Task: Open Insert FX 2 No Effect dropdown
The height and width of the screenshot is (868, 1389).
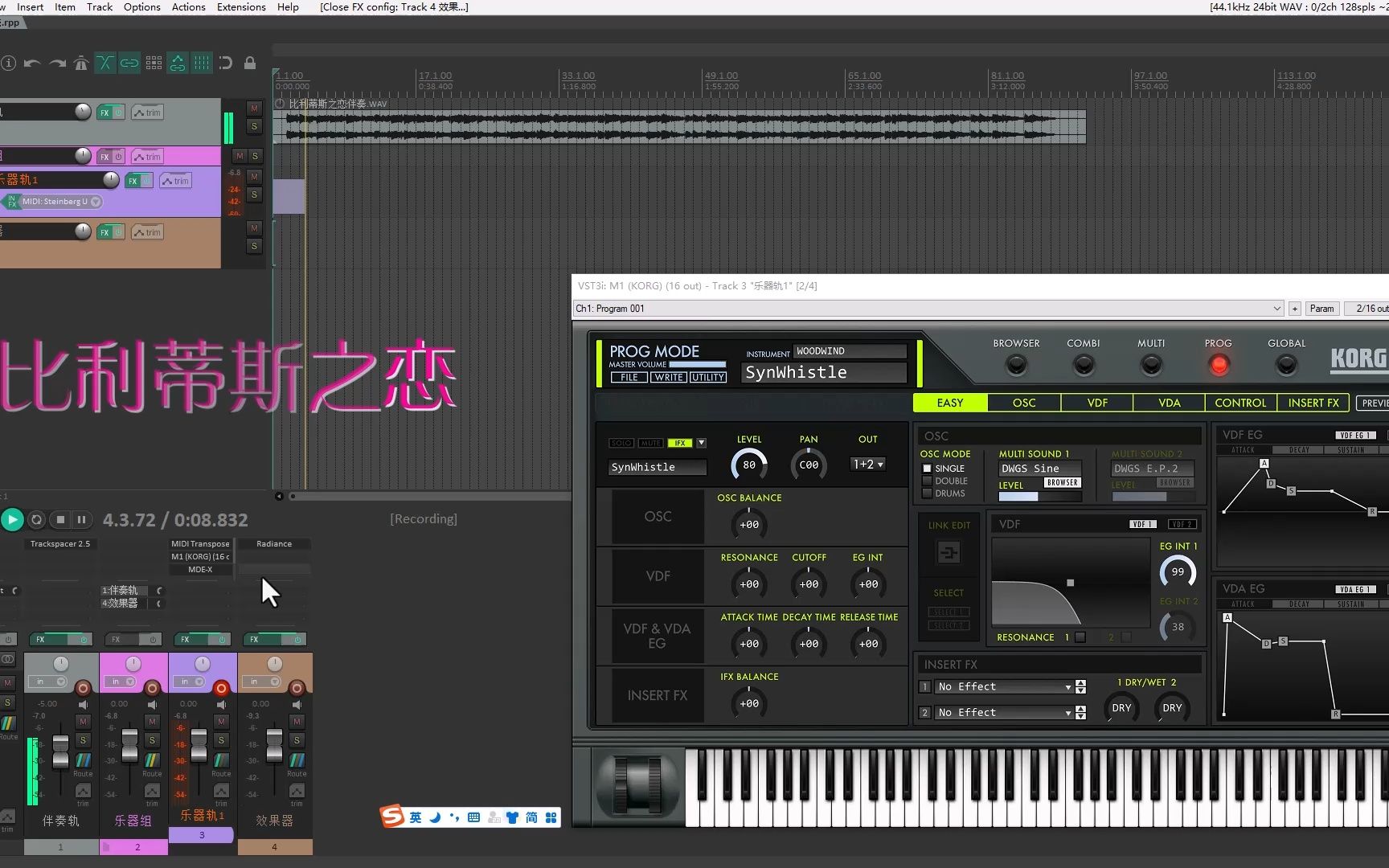Action: coord(1005,713)
